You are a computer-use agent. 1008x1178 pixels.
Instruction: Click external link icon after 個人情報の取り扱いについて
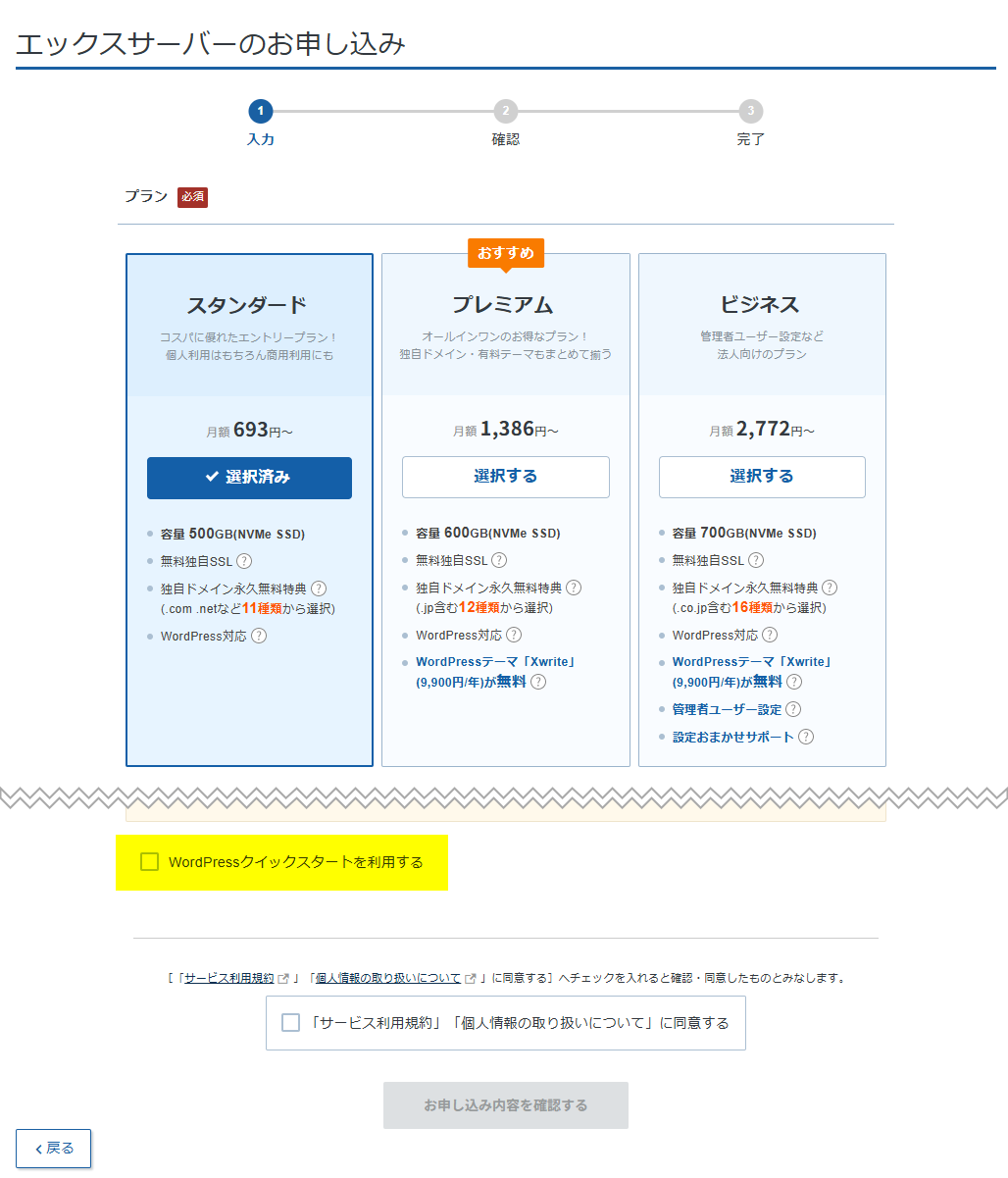[471, 978]
